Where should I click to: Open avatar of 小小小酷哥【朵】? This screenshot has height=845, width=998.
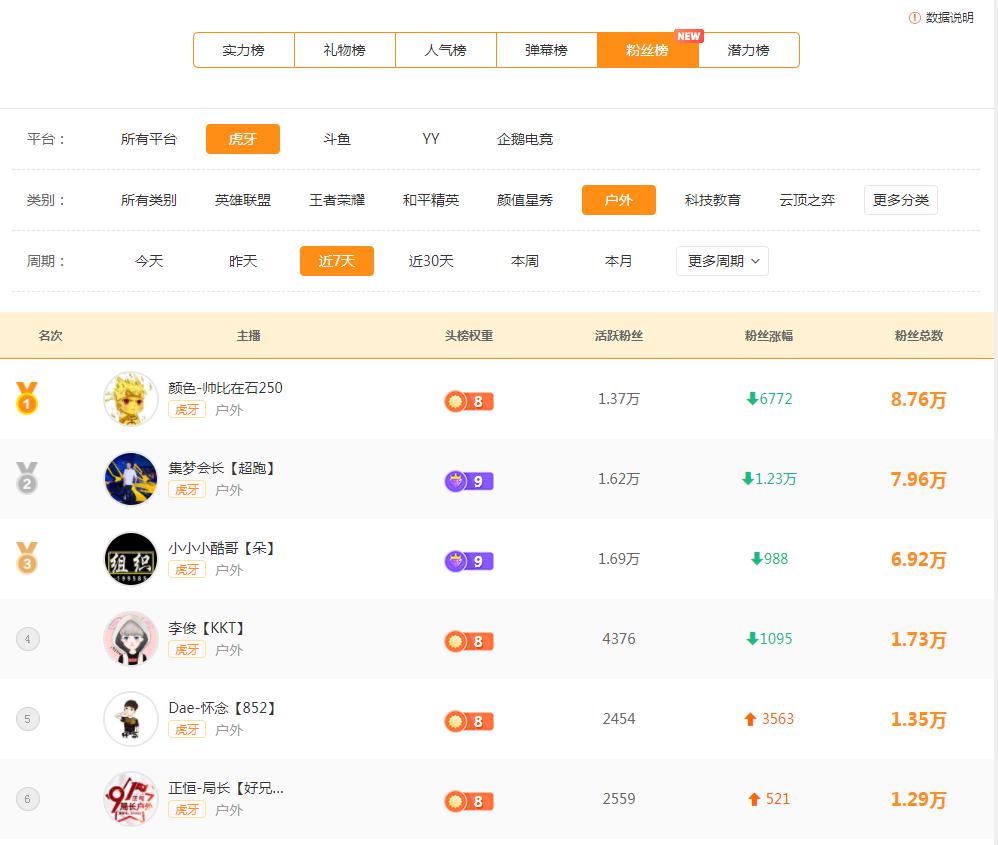(x=130, y=559)
